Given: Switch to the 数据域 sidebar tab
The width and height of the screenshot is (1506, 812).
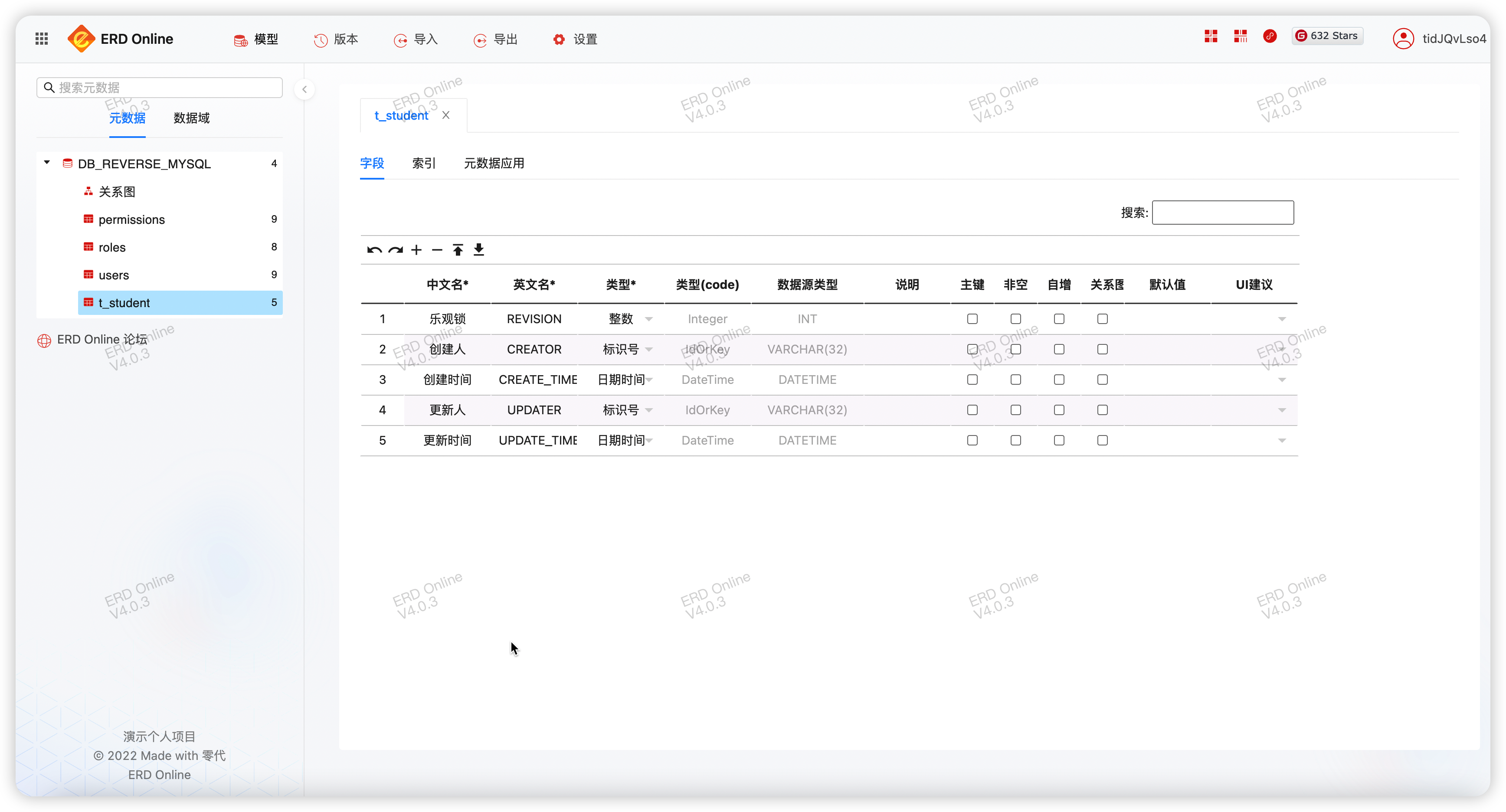Looking at the screenshot, I should 191,118.
